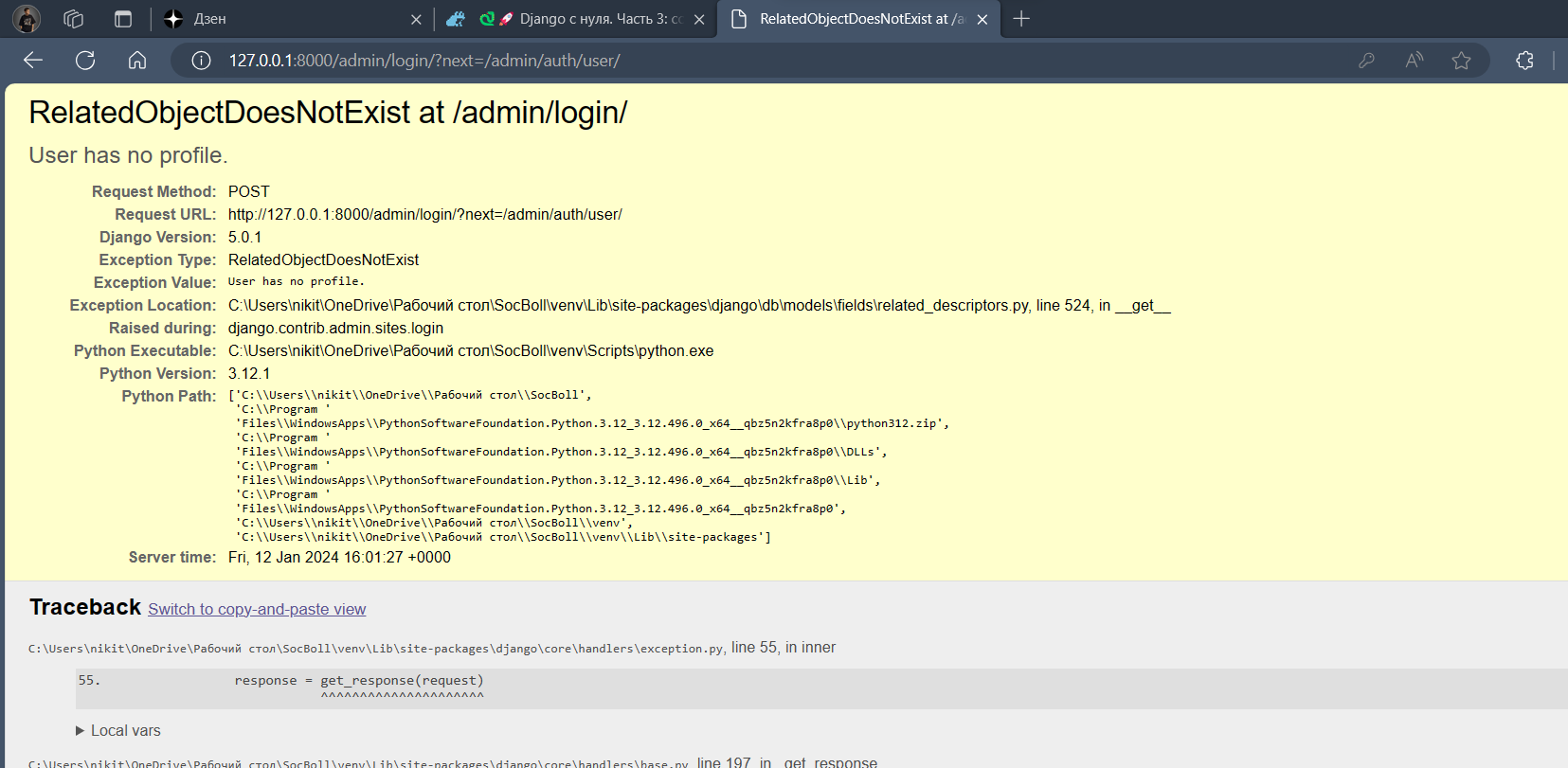1568x768 pixels.
Task: Go back to the previous page
Action: [x=33, y=61]
